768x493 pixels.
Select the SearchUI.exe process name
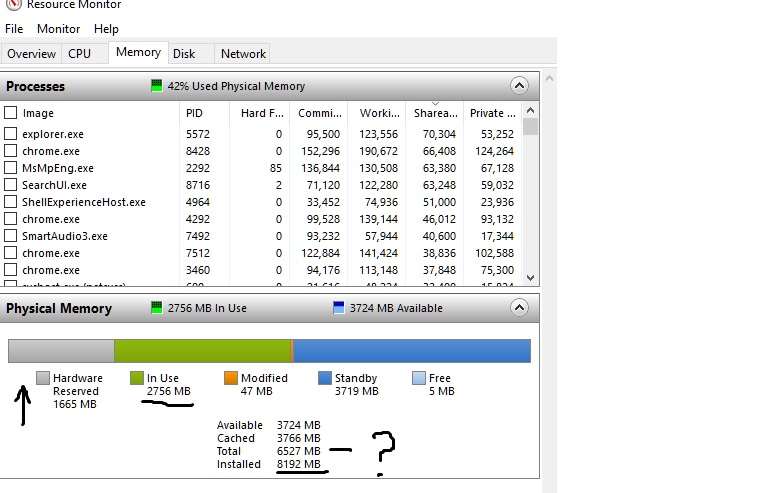54,185
